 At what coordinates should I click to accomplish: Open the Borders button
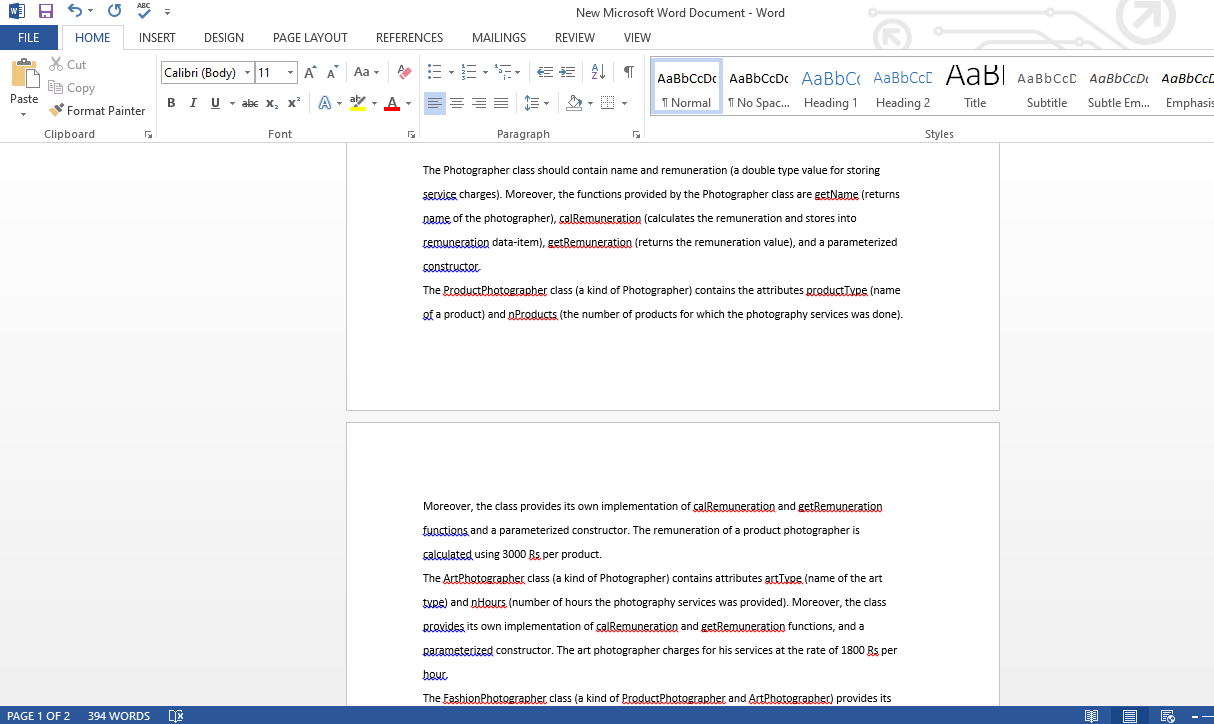(607, 103)
